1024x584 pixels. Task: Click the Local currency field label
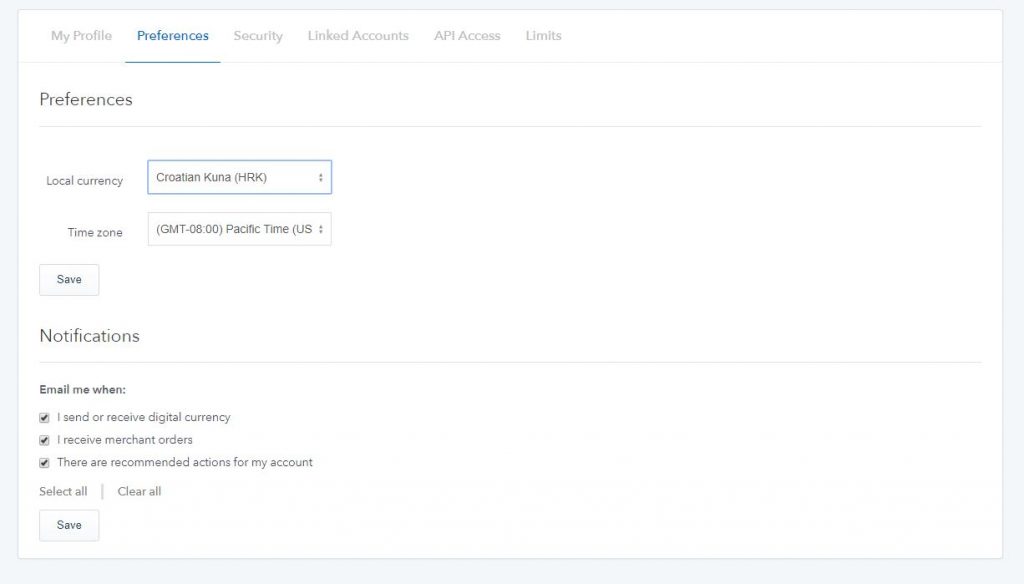[85, 181]
